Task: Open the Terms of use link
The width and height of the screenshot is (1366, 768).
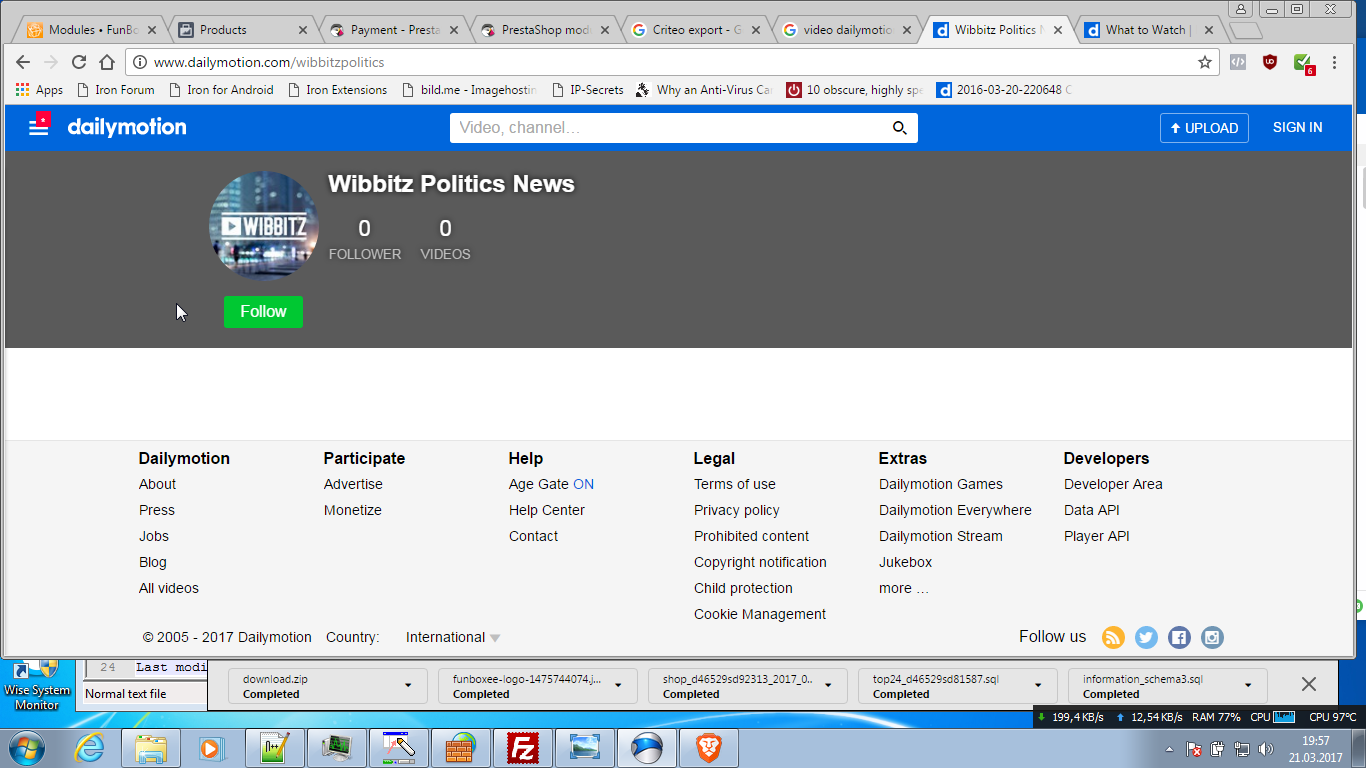Action: pyautogui.click(x=735, y=484)
